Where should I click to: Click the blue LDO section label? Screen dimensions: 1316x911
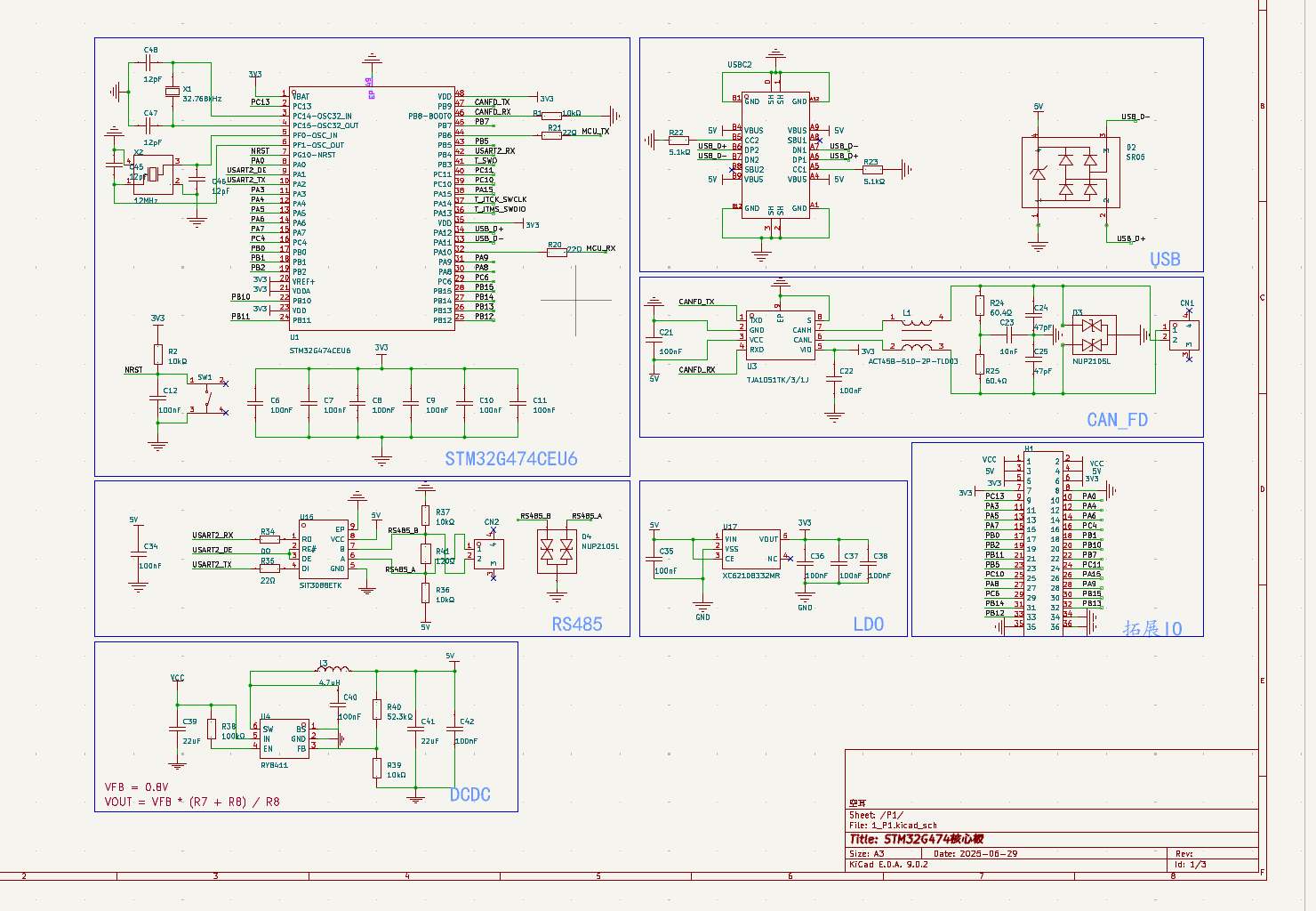tap(868, 625)
